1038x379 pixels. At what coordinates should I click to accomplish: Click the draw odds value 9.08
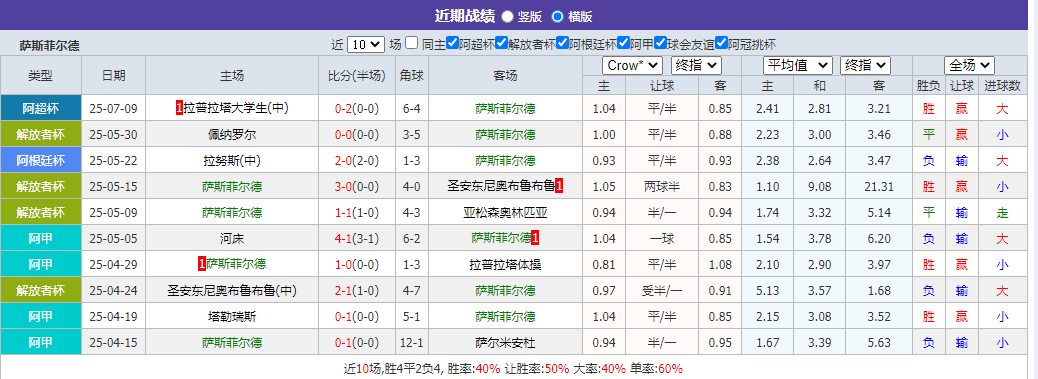tap(819, 187)
